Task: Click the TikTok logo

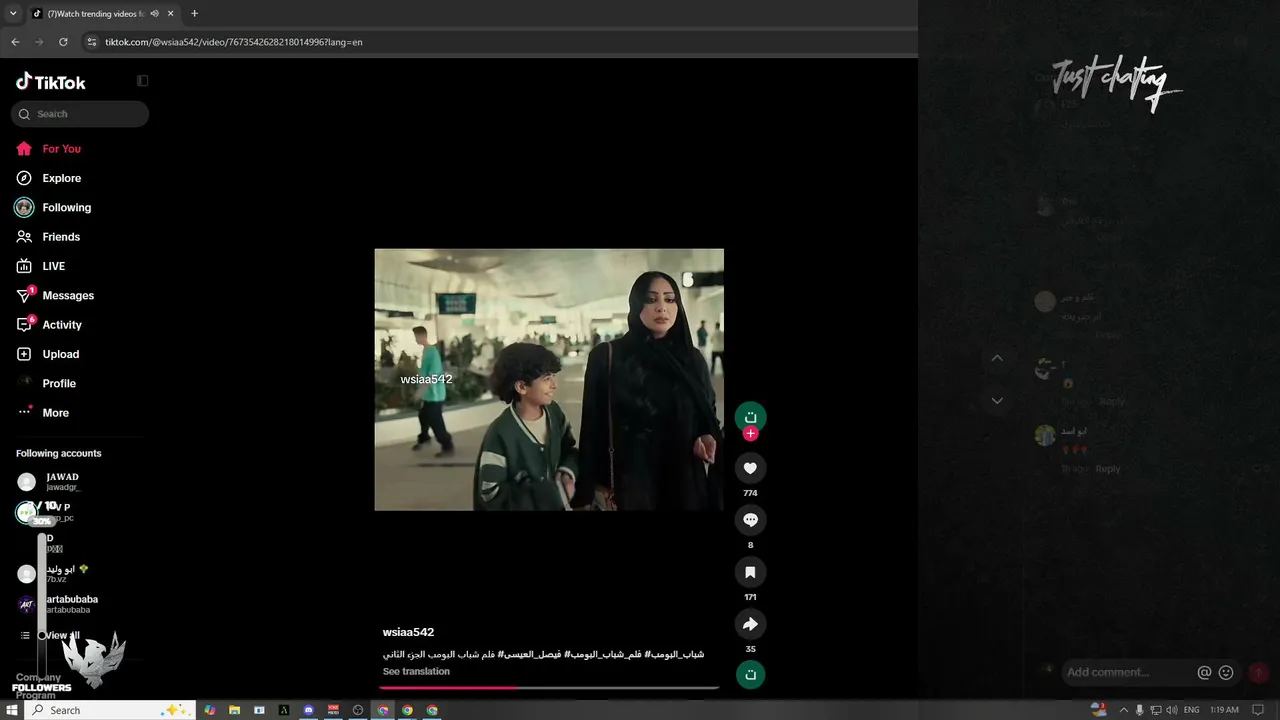Action: tap(51, 82)
